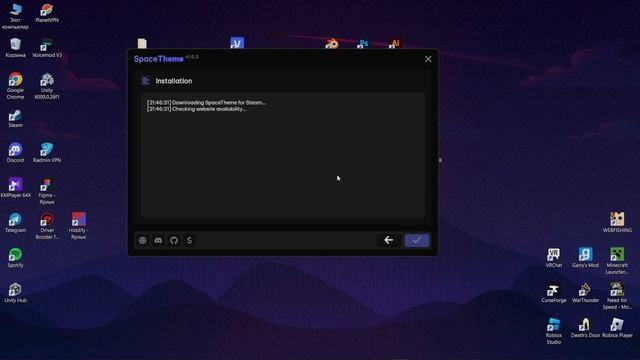Select the Google Chrome desktop icon
The width and height of the screenshot is (640, 360).
coord(16,86)
